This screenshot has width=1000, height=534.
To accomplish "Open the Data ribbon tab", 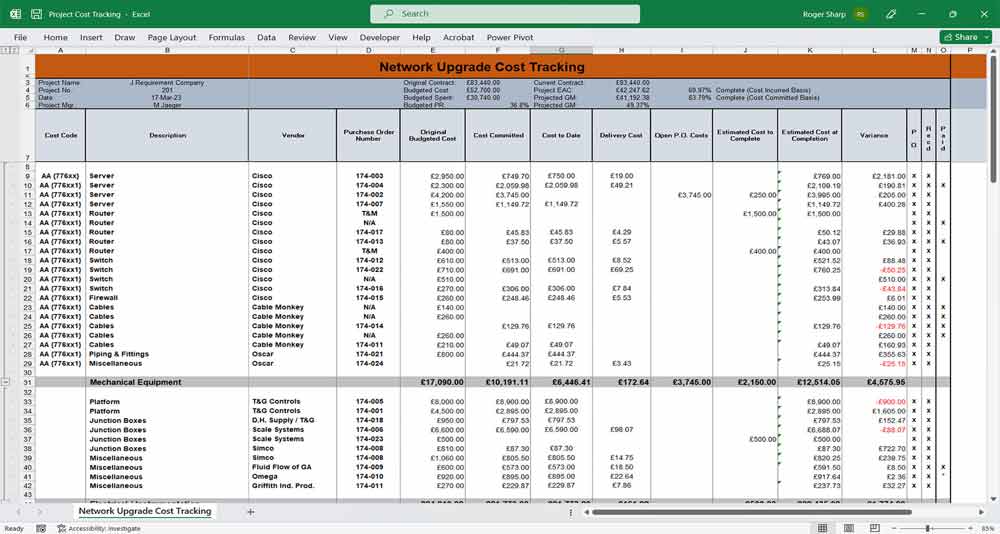I will [267, 38].
